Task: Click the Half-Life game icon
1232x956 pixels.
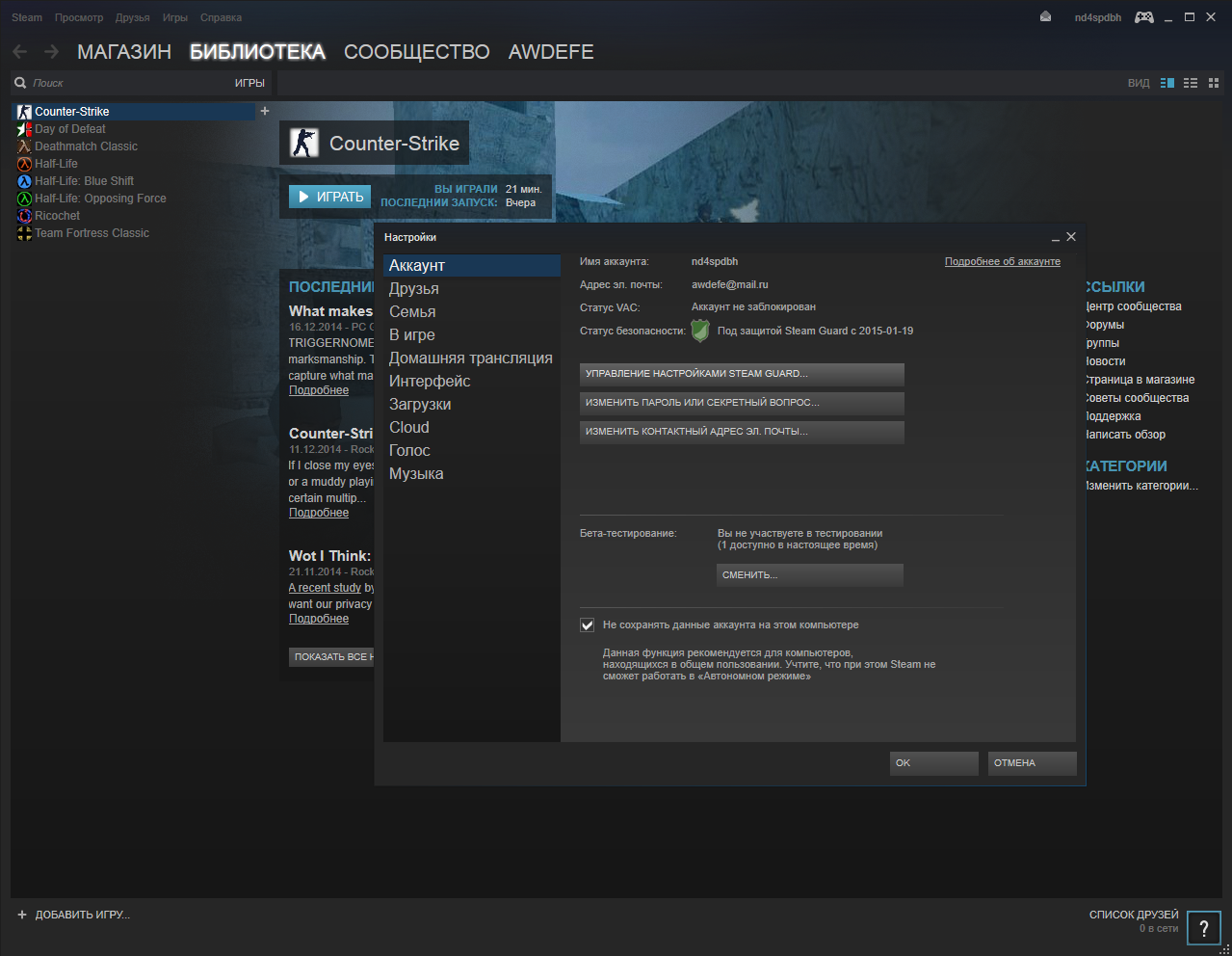Action: 24,164
